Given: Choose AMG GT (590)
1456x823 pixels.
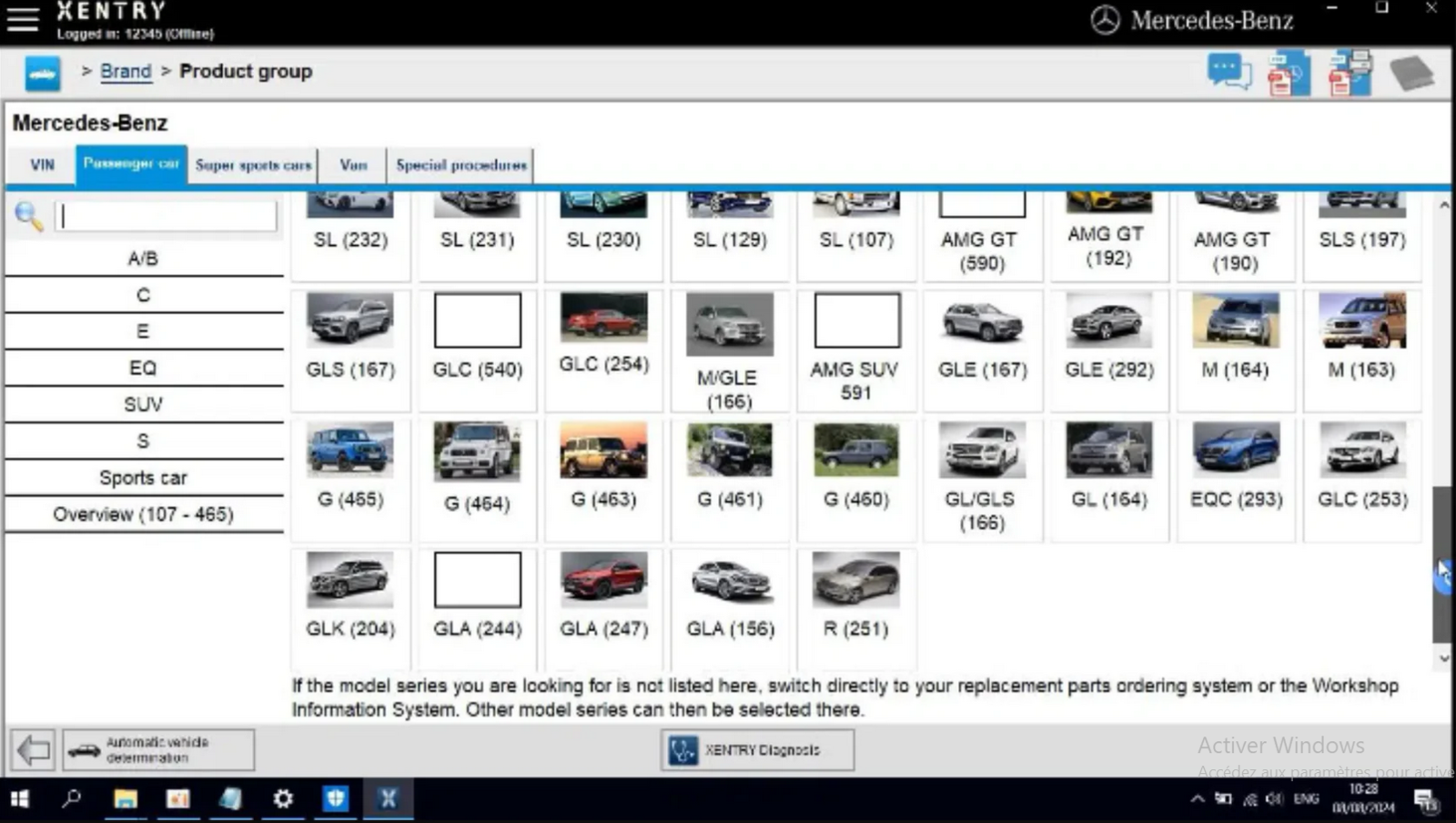Looking at the screenshot, I should [x=983, y=235].
